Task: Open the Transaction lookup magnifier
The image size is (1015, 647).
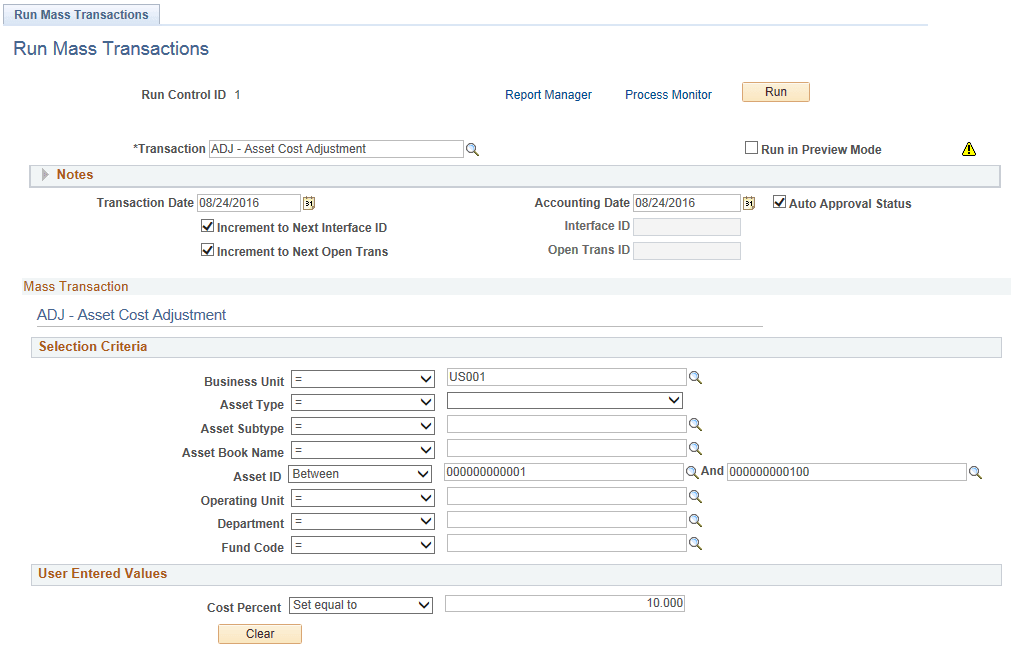Action: (x=472, y=148)
